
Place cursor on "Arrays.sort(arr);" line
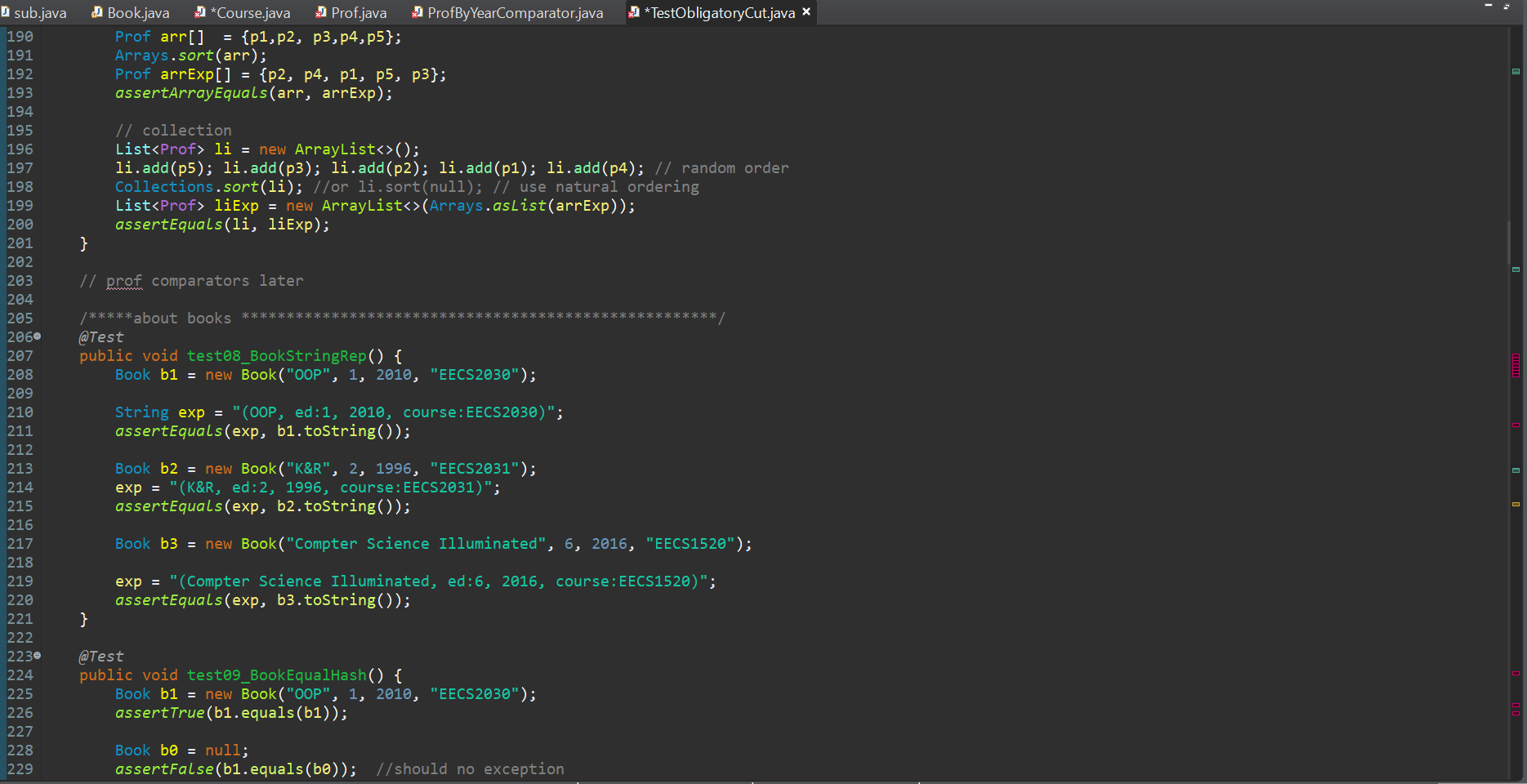coord(190,56)
